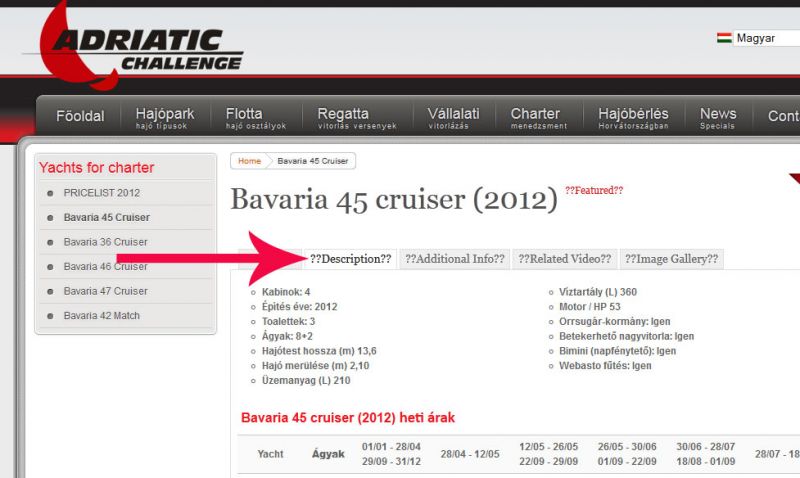800x478 pixels.
Task: Select Bavaria 47 Cruiser in sidebar
Action: pyautogui.click(x=105, y=291)
